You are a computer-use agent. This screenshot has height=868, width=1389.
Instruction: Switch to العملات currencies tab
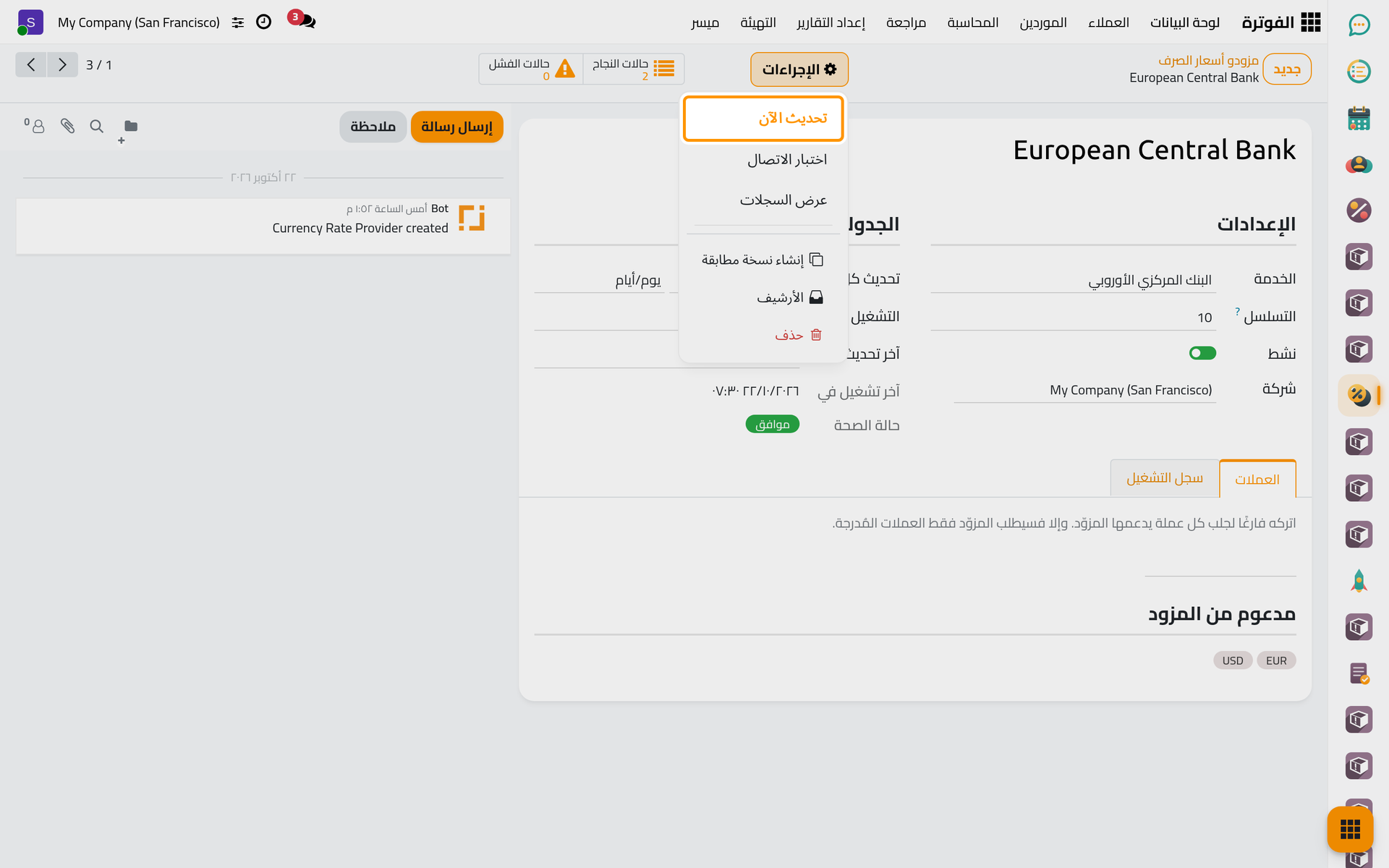1257,479
